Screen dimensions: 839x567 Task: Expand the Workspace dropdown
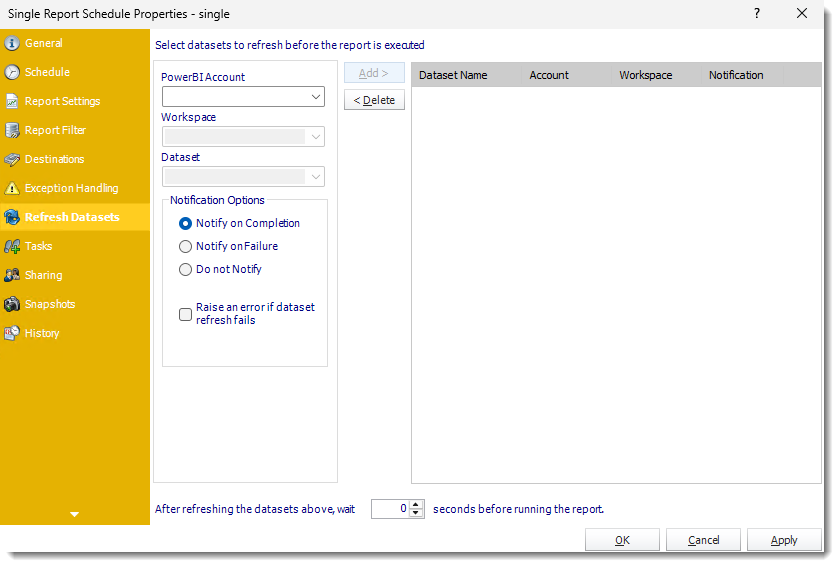(x=316, y=137)
